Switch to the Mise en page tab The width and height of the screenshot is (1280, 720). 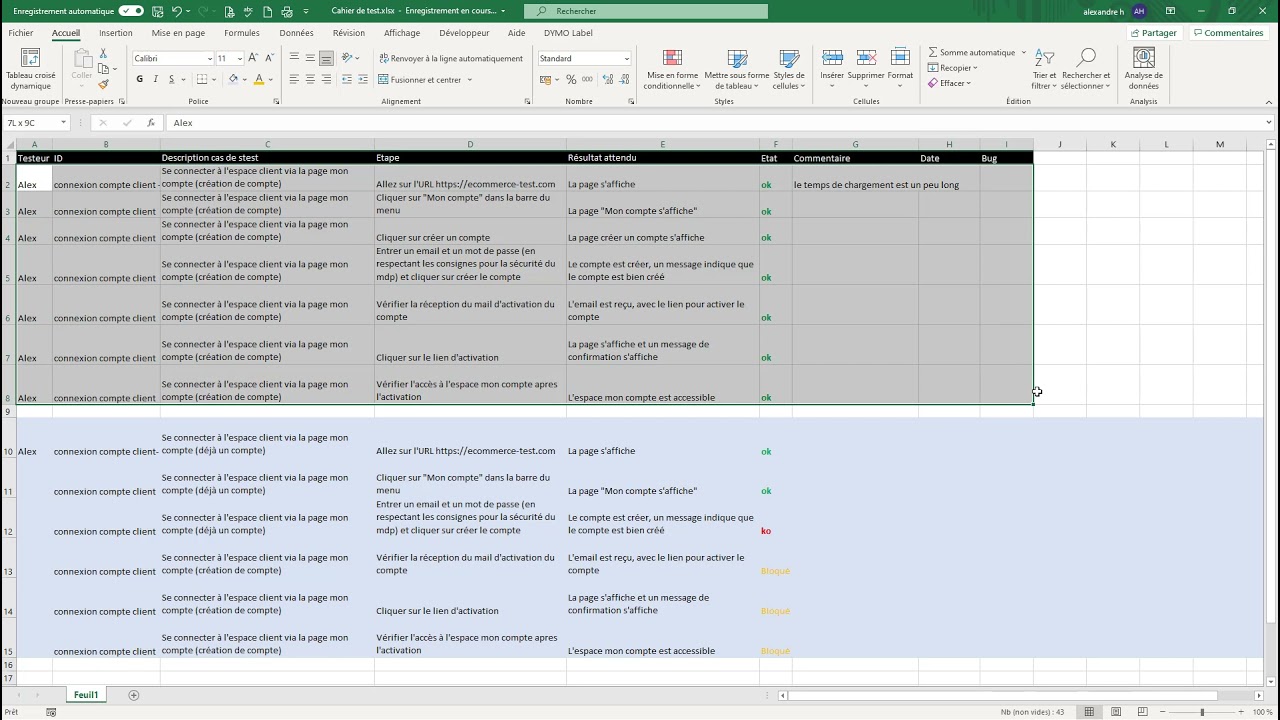[x=178, y=33]
